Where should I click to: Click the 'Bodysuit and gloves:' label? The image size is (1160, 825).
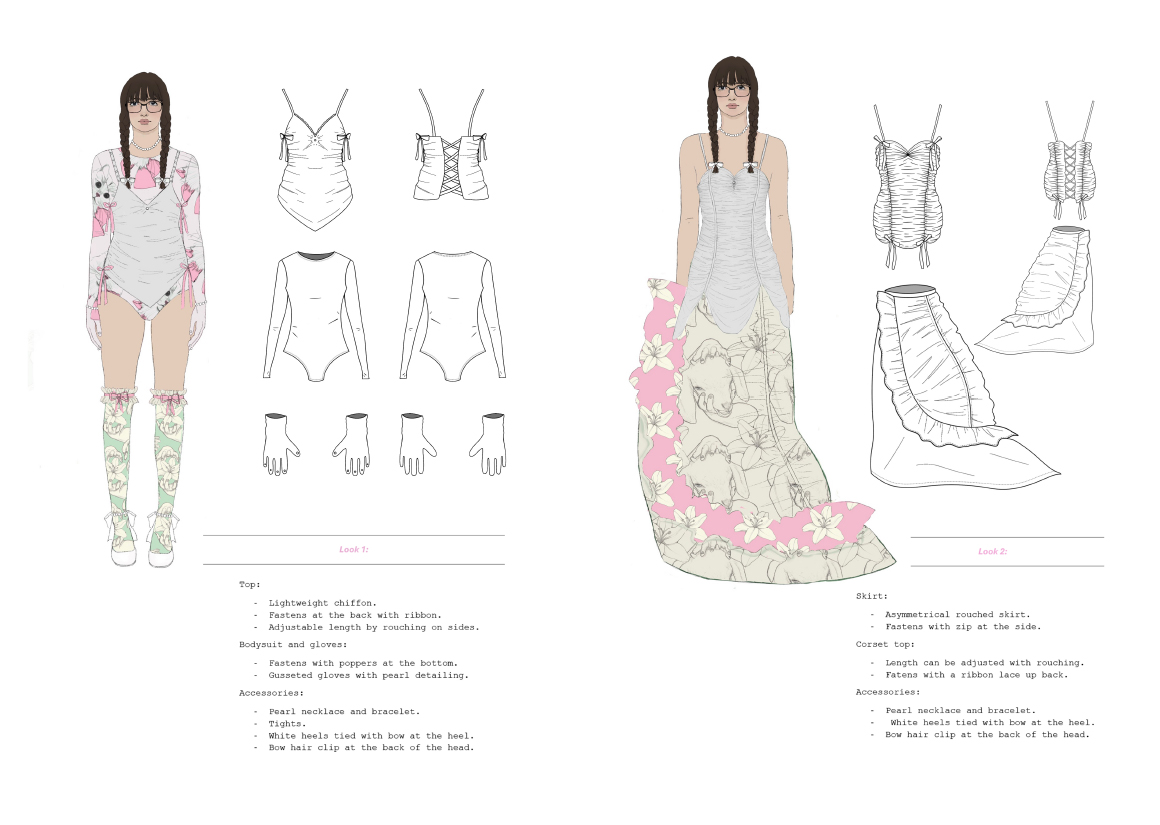pyautogui.click(x=293, y=644)
